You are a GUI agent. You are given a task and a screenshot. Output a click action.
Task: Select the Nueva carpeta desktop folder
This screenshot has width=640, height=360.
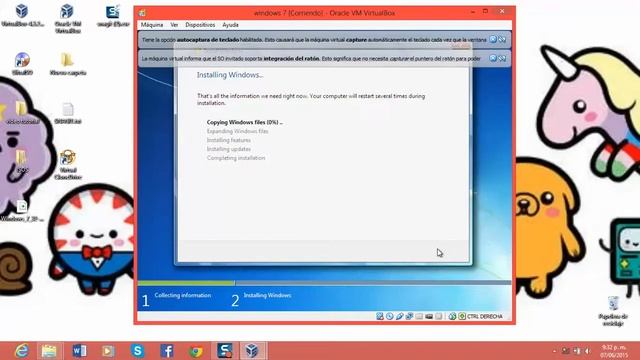tap(68, 64)
